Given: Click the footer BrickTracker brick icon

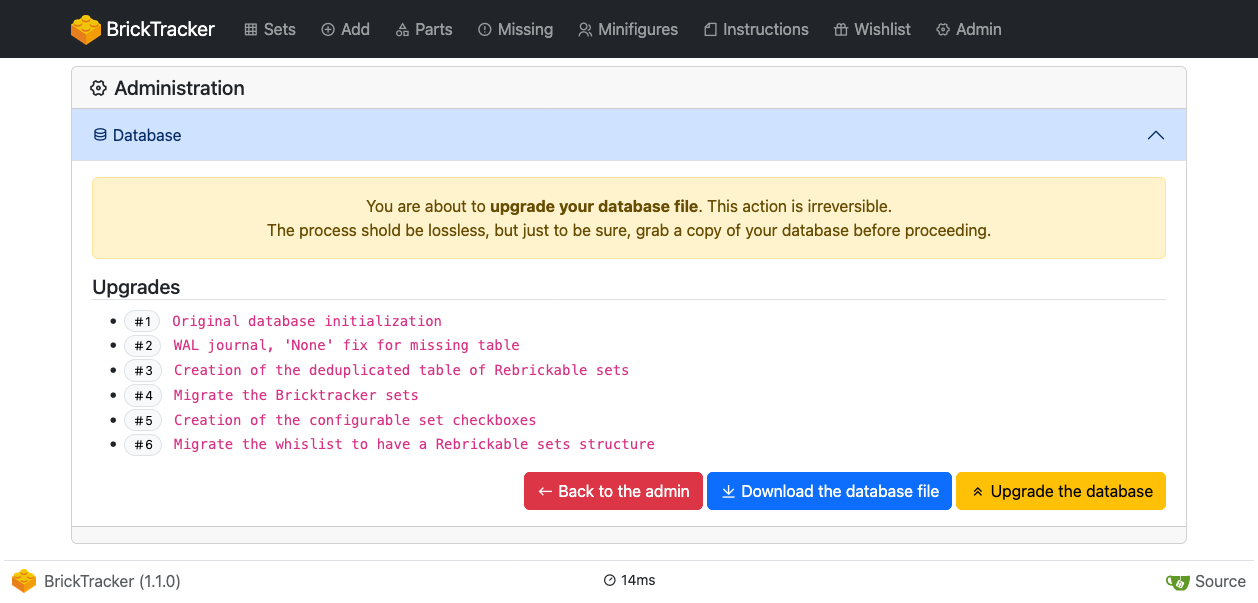Looking at the screenshot, I should point(24,581).
